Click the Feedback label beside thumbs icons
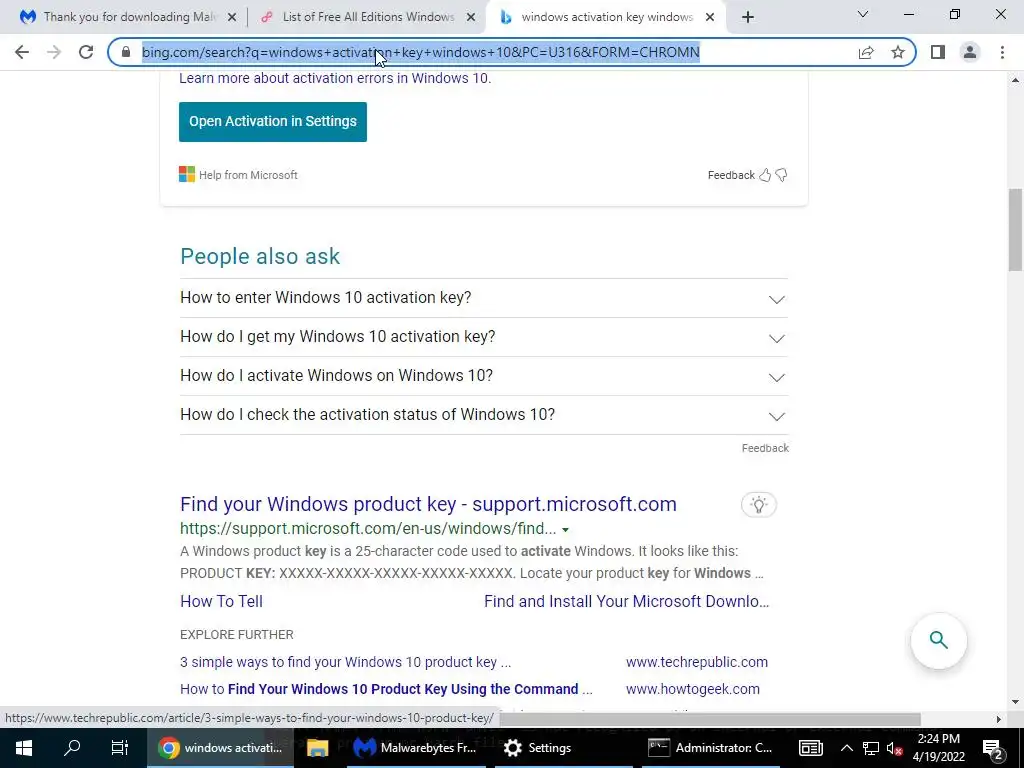 pyautogui.click(x=731, y=175)
